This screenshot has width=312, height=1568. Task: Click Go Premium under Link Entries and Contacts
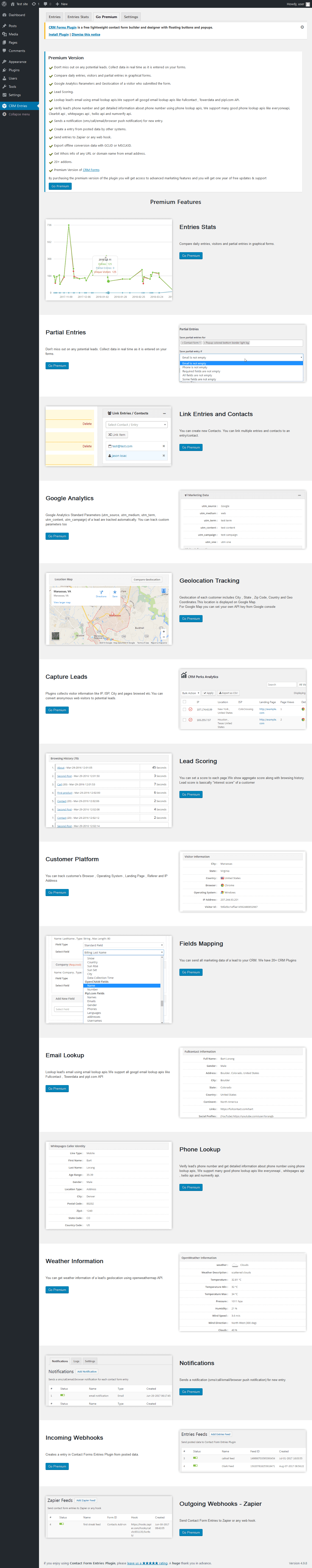coord(191,447)
